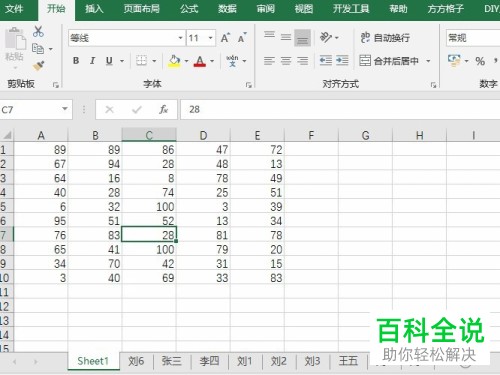
Task: Click cell E10 containing 83
Action: coord(257,278)
